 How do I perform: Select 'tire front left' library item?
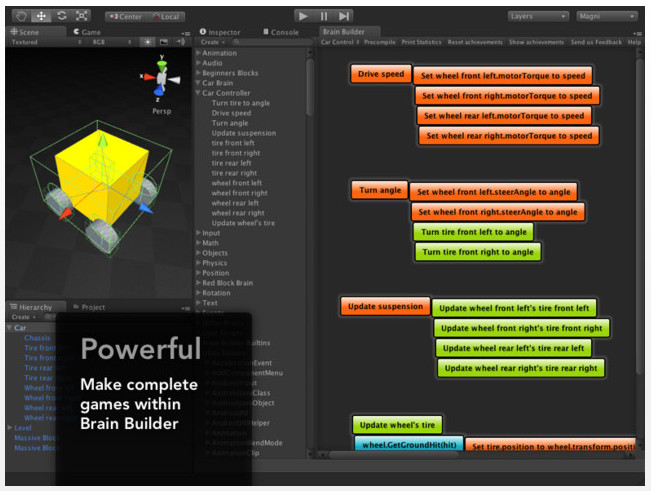click(x=233, y=143)
